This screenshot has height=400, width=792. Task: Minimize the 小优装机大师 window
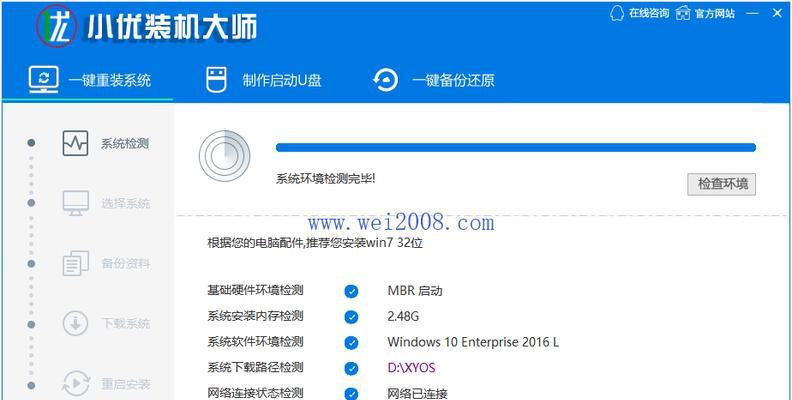[x=753, y=13]
